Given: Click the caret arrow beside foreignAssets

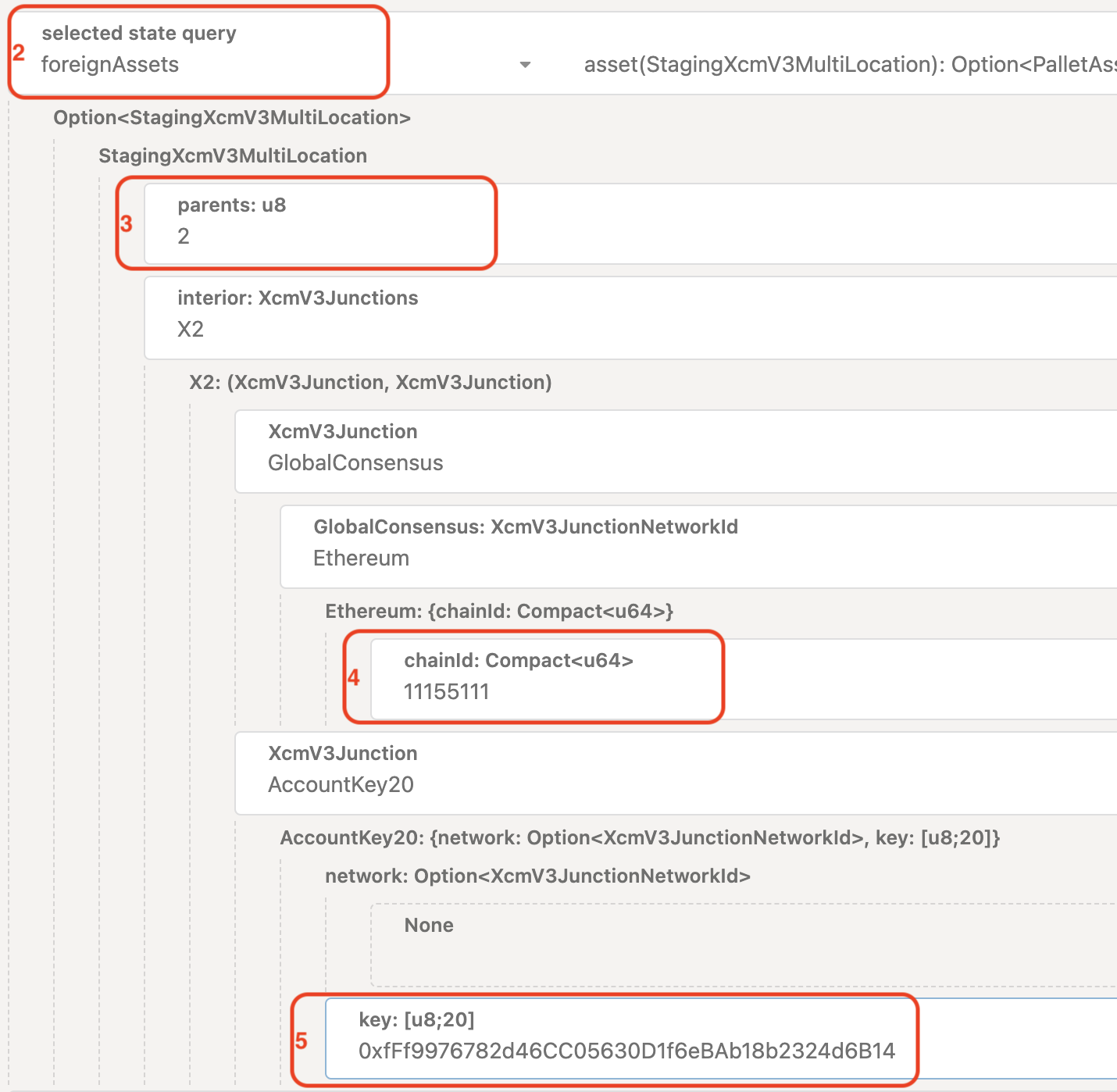Looking at the screenshot, I should tap(525, 65).
